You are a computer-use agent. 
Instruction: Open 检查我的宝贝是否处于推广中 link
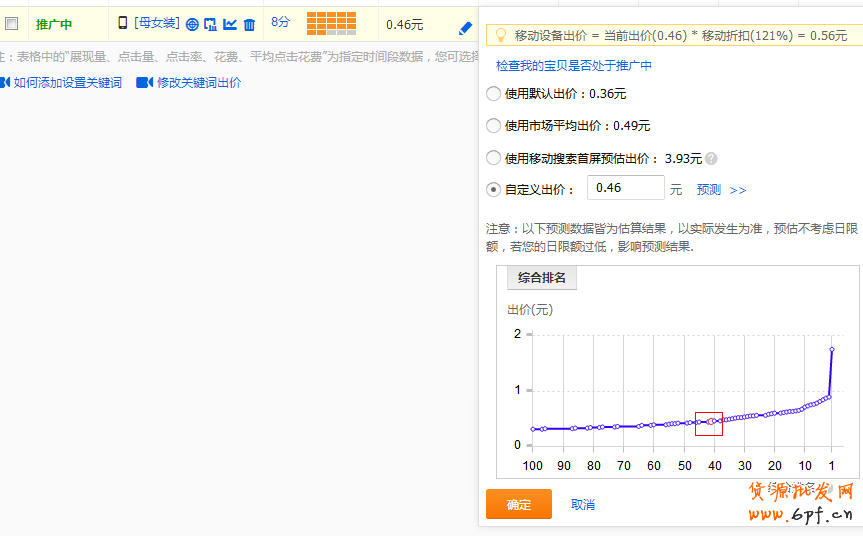point(574,66)
